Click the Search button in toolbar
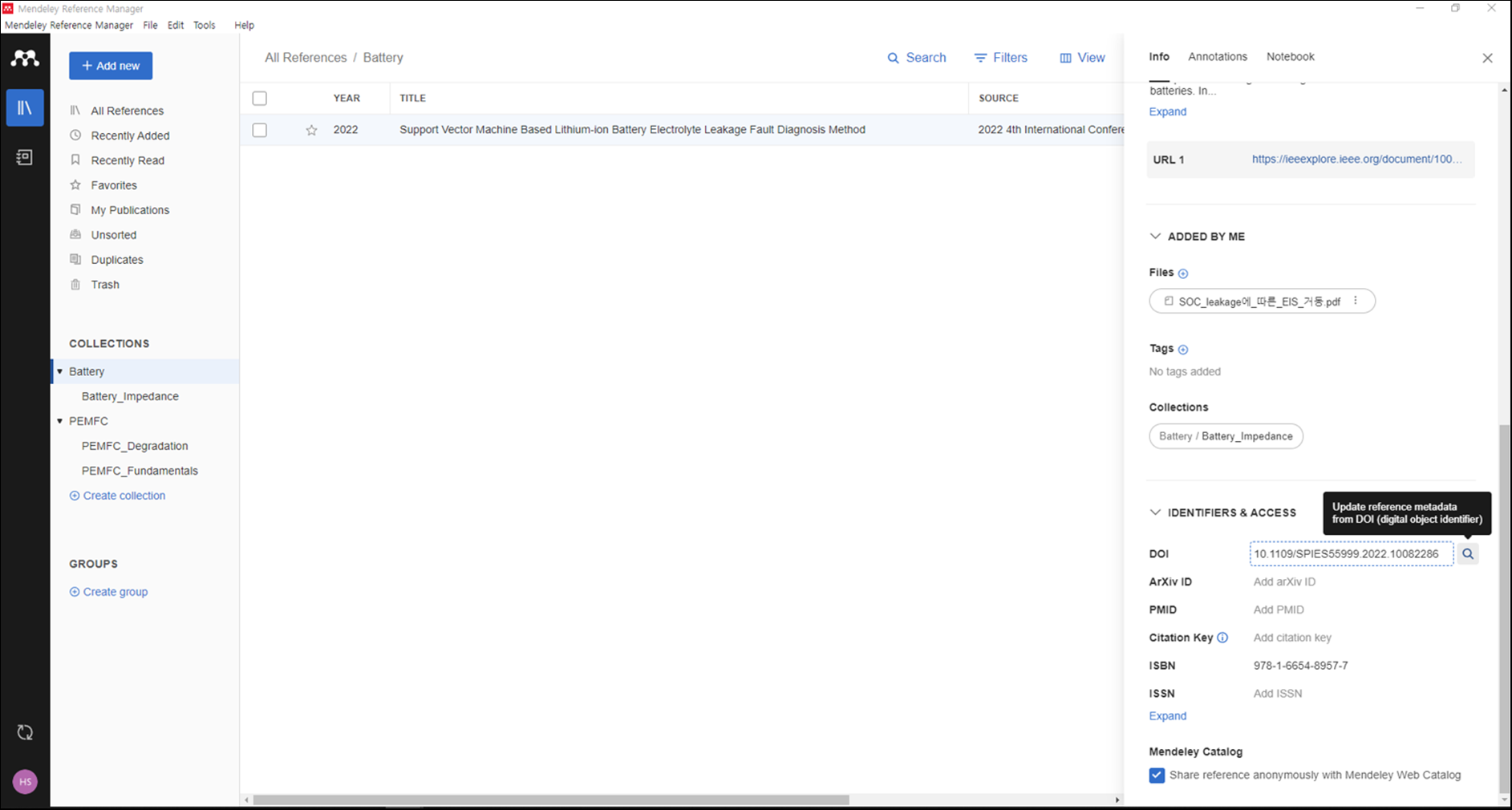This screenshot has width=1512, height=810. tap(916, 58)
